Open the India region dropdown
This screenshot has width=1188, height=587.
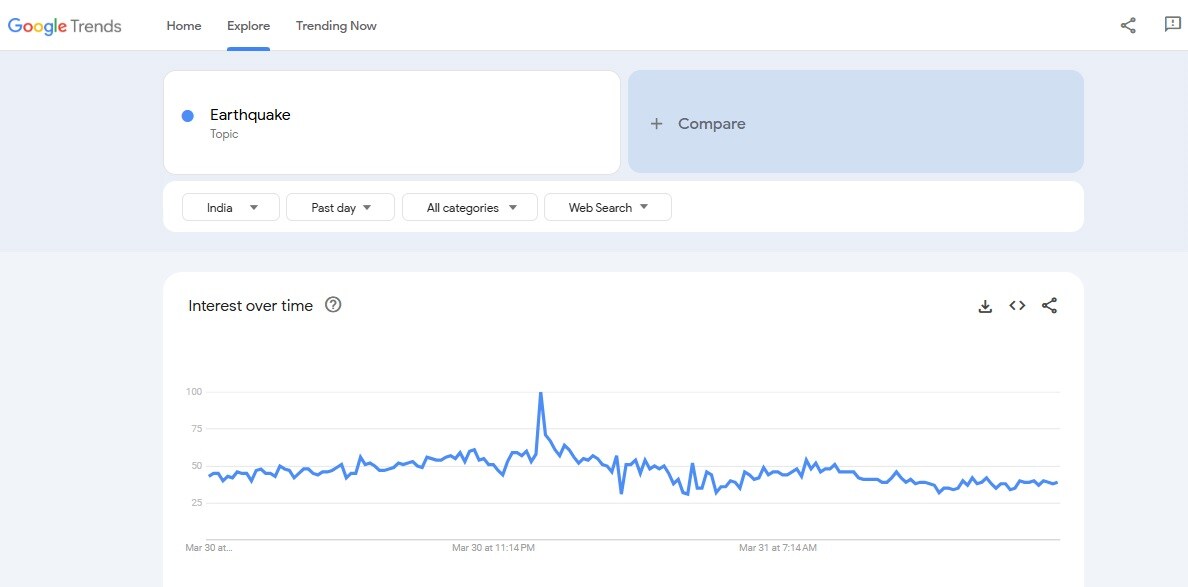tap(231, 208)
